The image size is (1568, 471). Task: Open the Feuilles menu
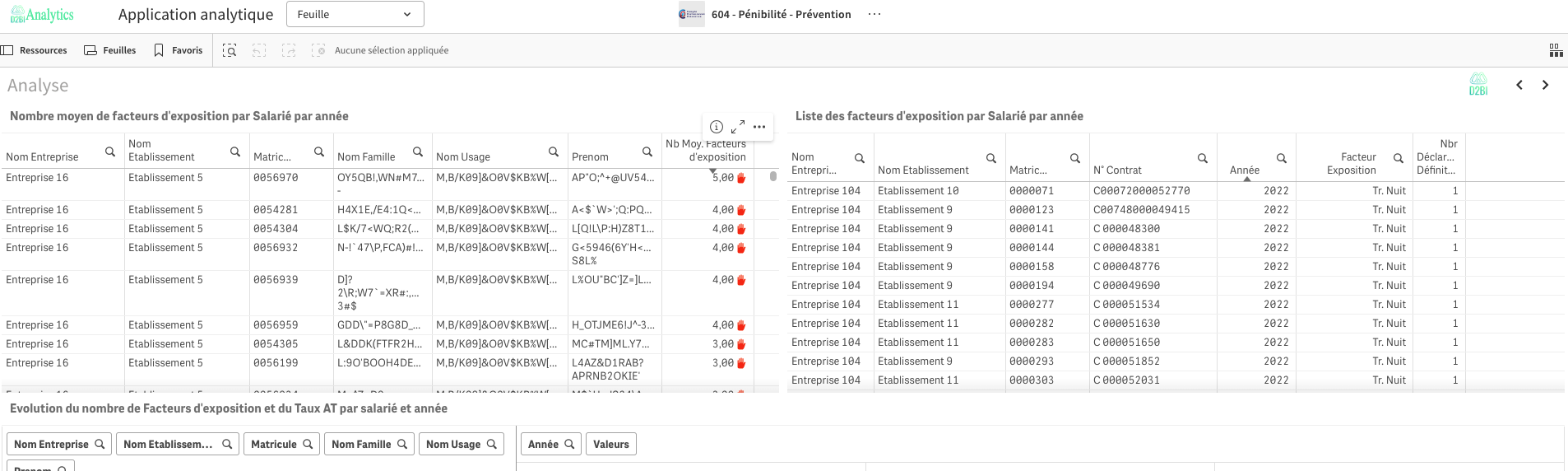[x=110, y=51]
